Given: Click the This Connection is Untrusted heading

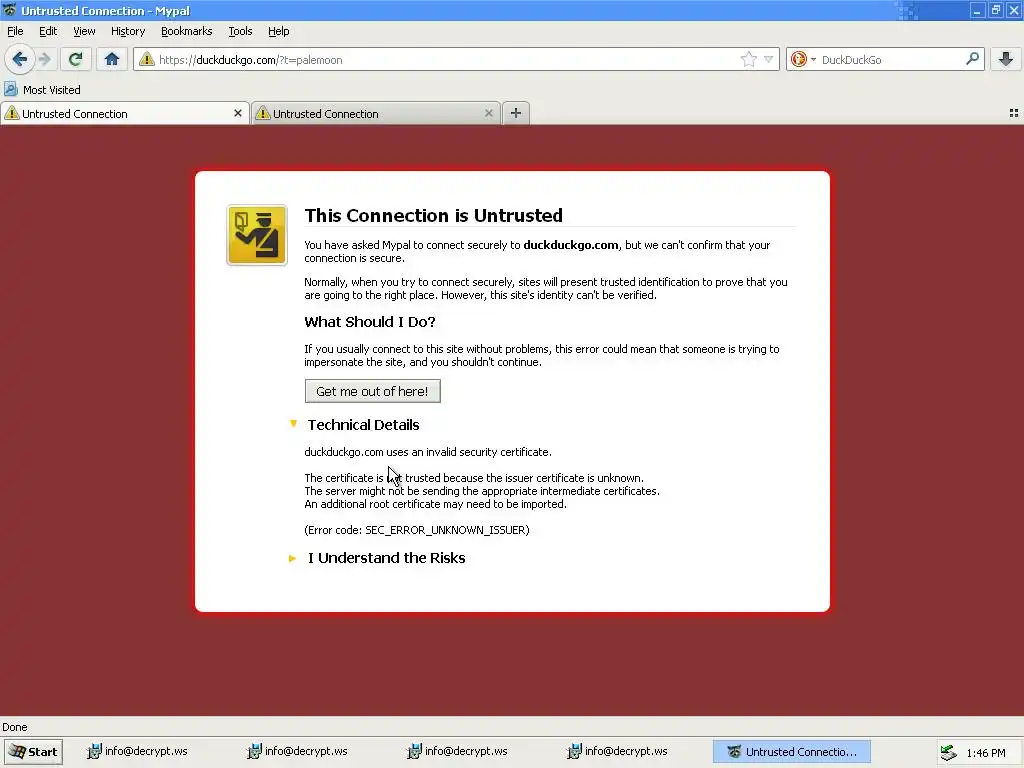Looking at the screenshot, I should (434, 216).
